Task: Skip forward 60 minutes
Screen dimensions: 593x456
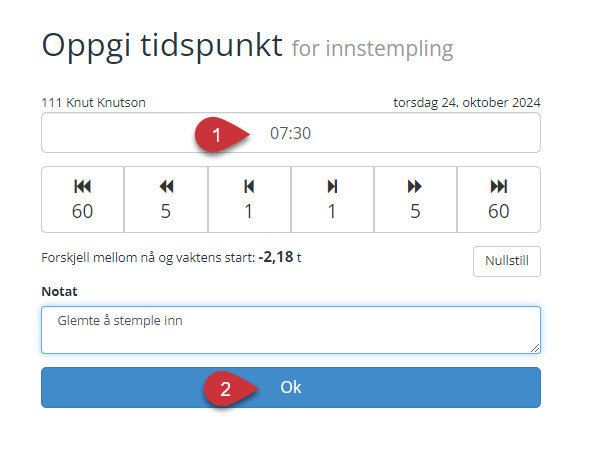Action: (499, 199)
